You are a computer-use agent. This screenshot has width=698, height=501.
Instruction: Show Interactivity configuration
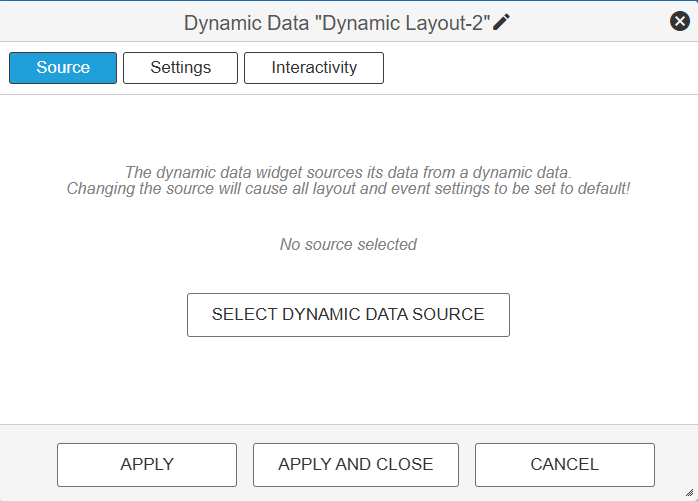314,68
